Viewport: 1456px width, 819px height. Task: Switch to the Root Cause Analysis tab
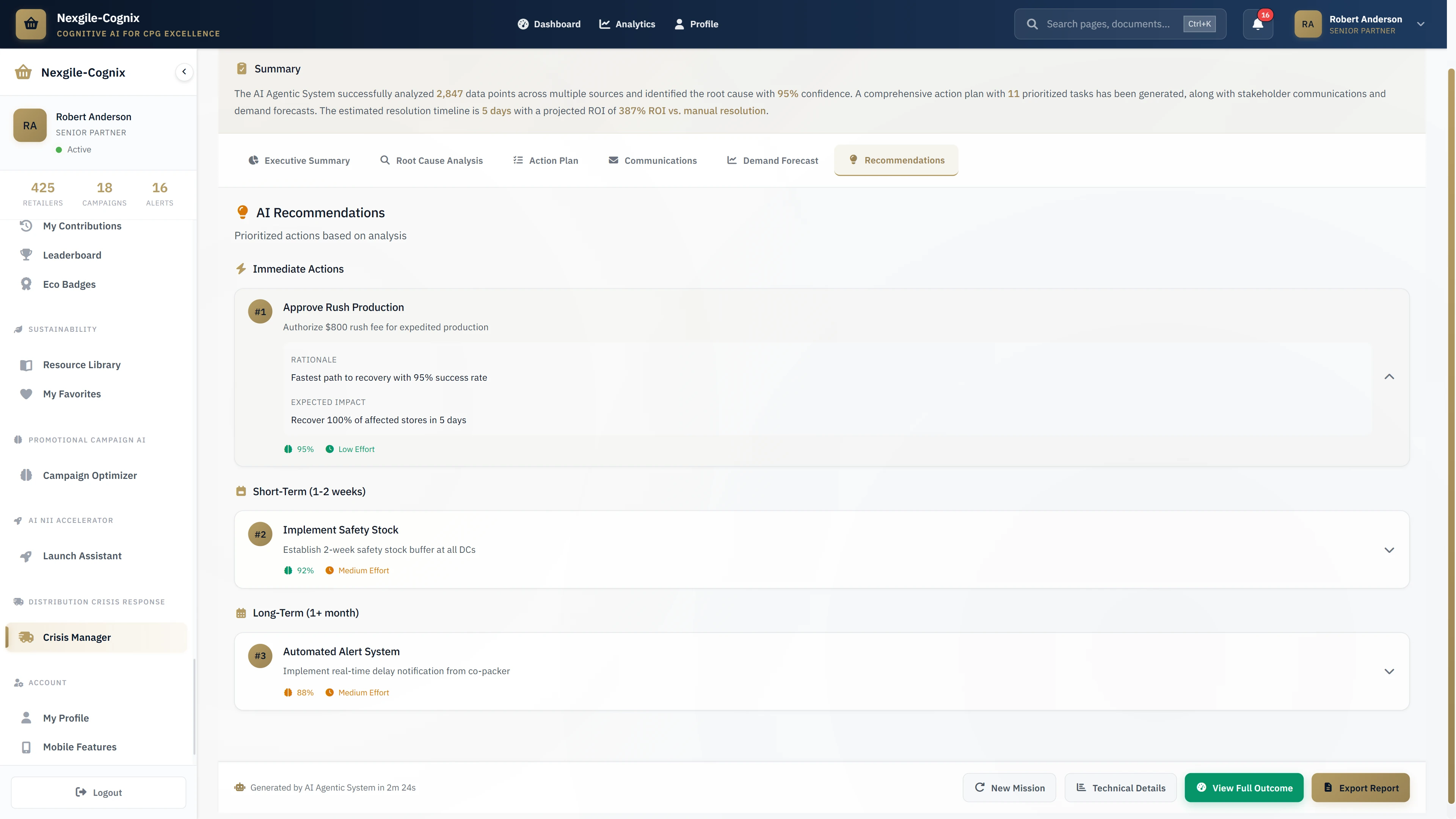(432, 160)
